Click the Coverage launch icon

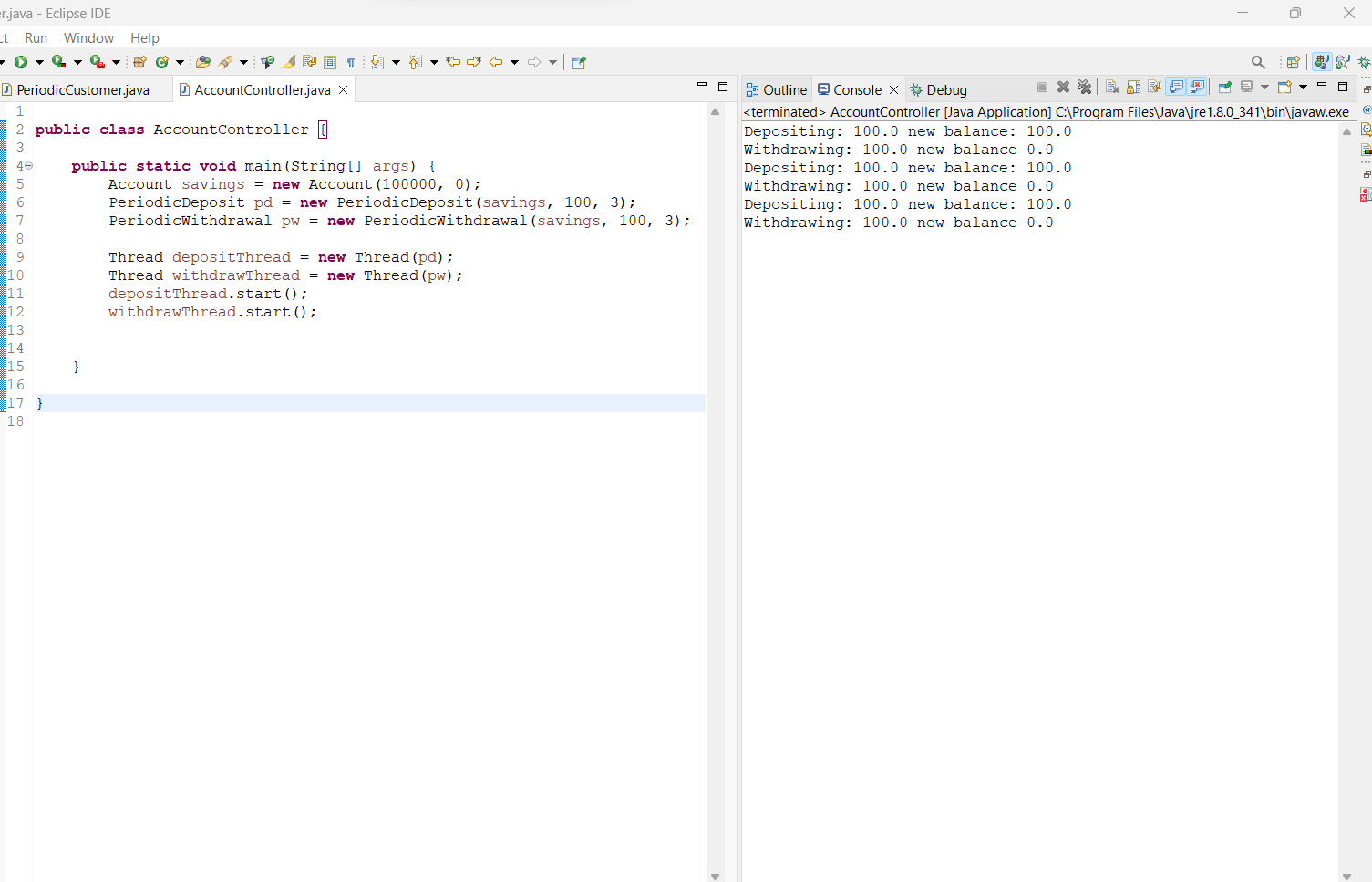coord(58,62)
